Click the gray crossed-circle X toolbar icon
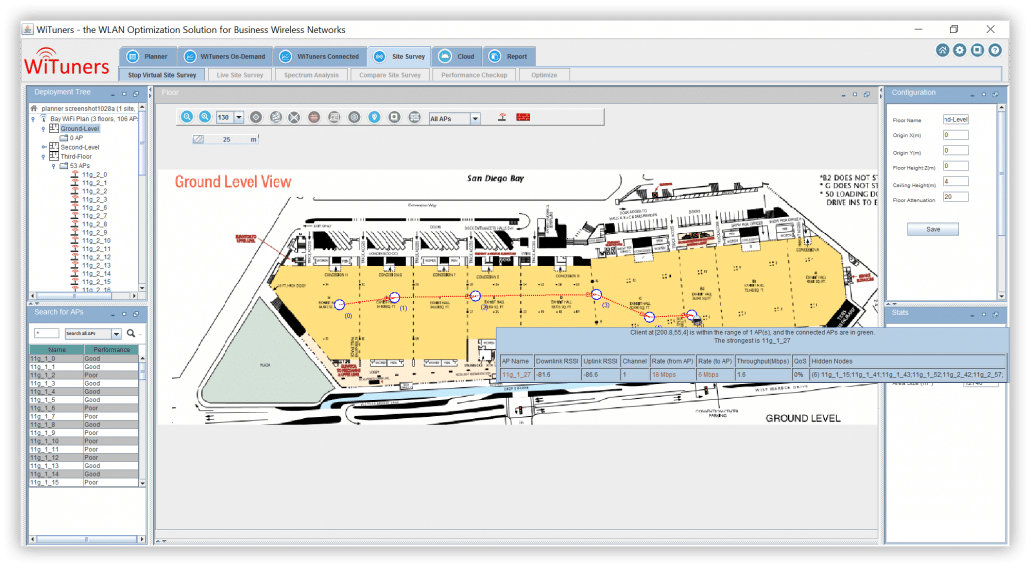This screenshot has width=1030, height=567. click(x=294, y=117)
